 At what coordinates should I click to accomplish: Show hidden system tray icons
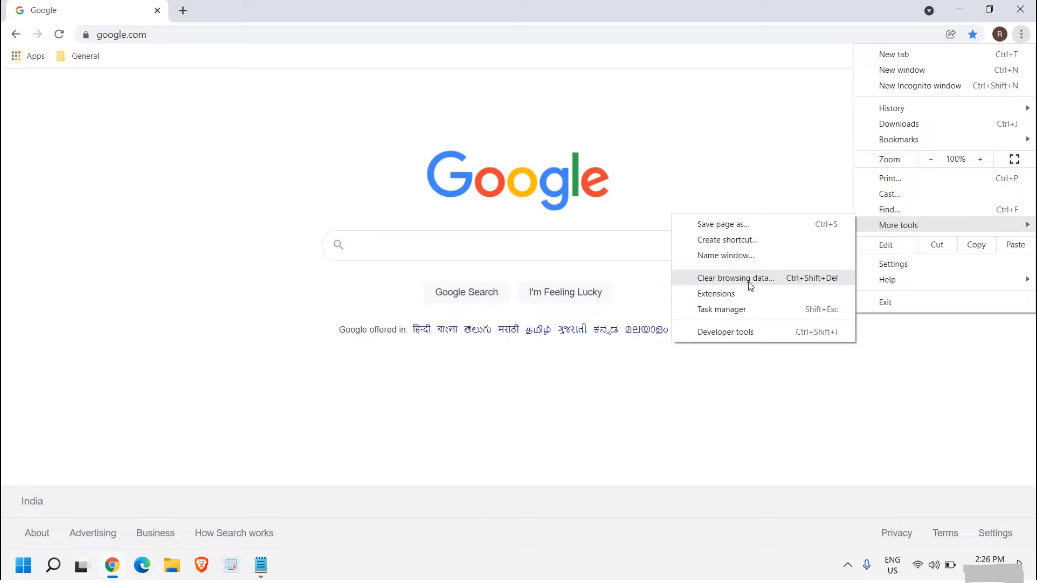coord(847,565)
